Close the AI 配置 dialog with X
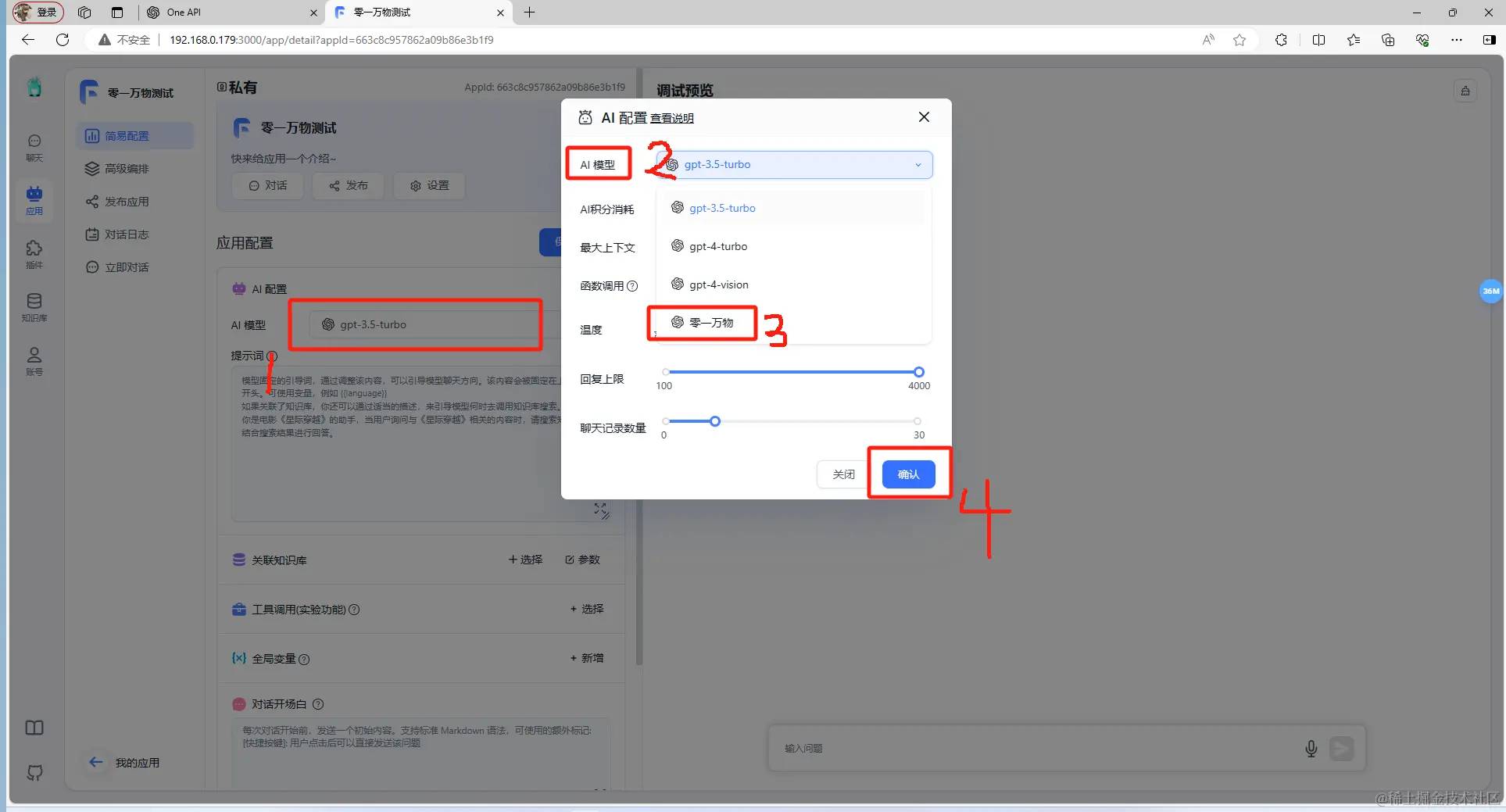 coord(924,116)
